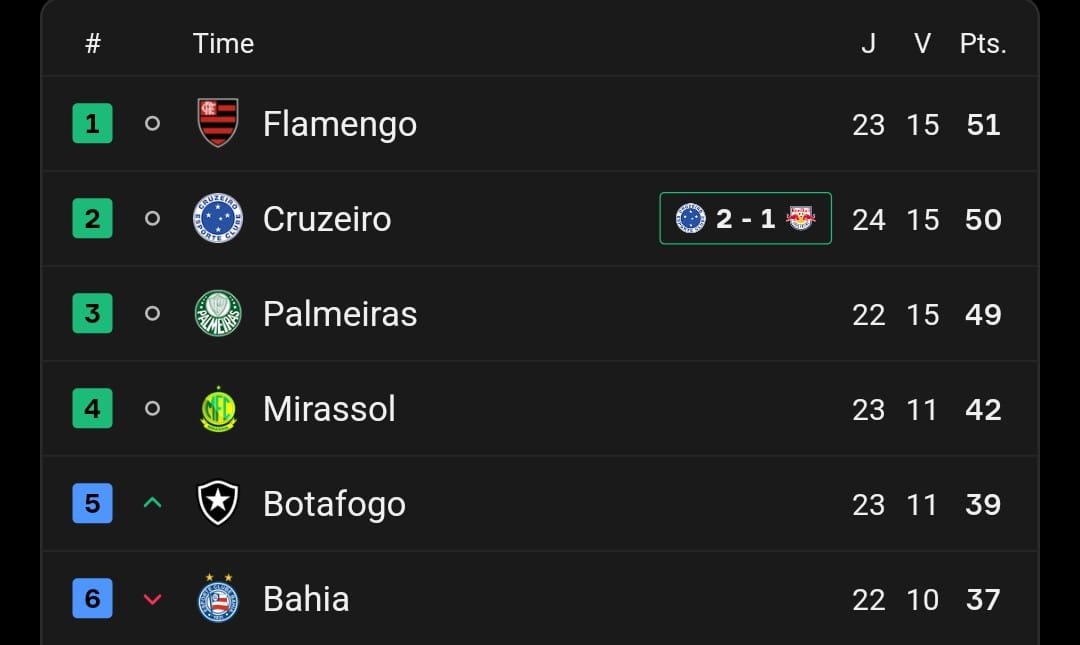Viewport: 1080px width, 645px height.
Task: Open the Botafogo star shield crest
Action: 218,503
